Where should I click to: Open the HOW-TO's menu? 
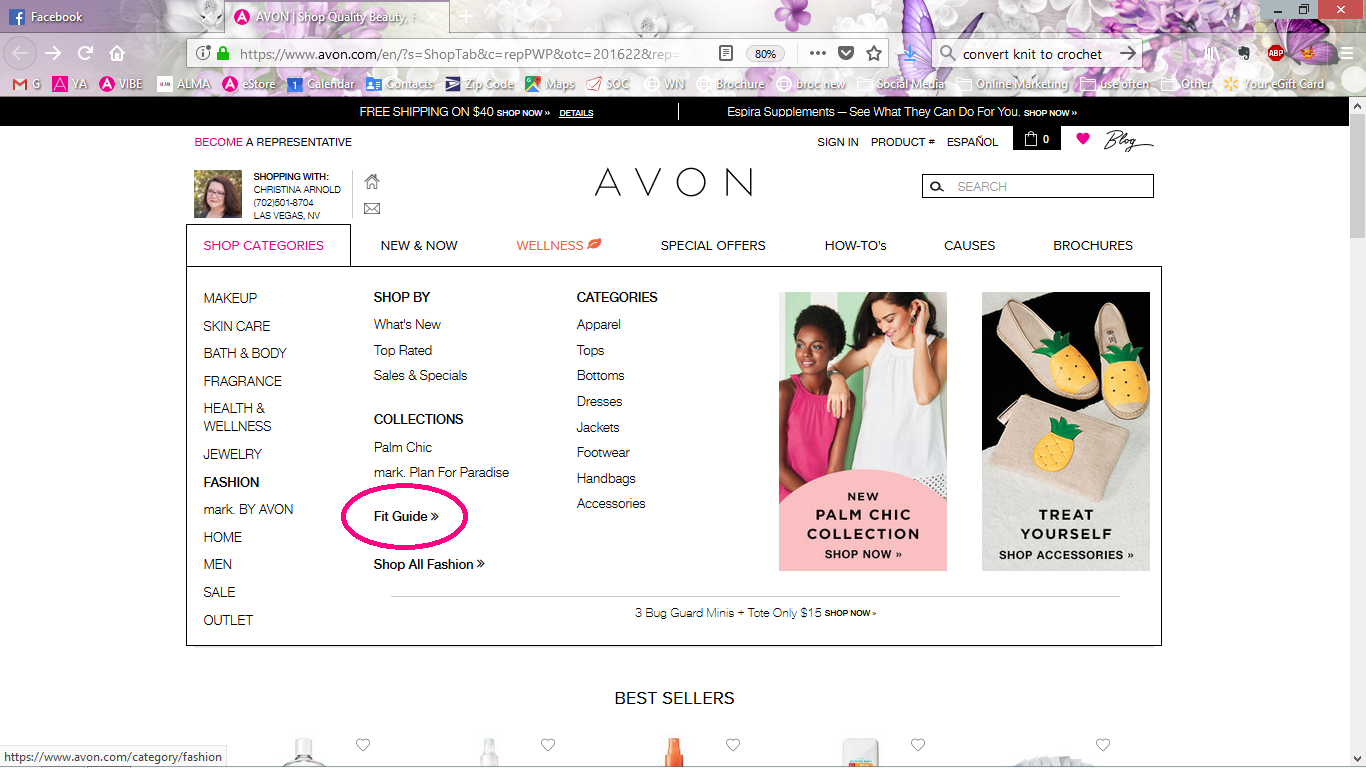(856, 245)
